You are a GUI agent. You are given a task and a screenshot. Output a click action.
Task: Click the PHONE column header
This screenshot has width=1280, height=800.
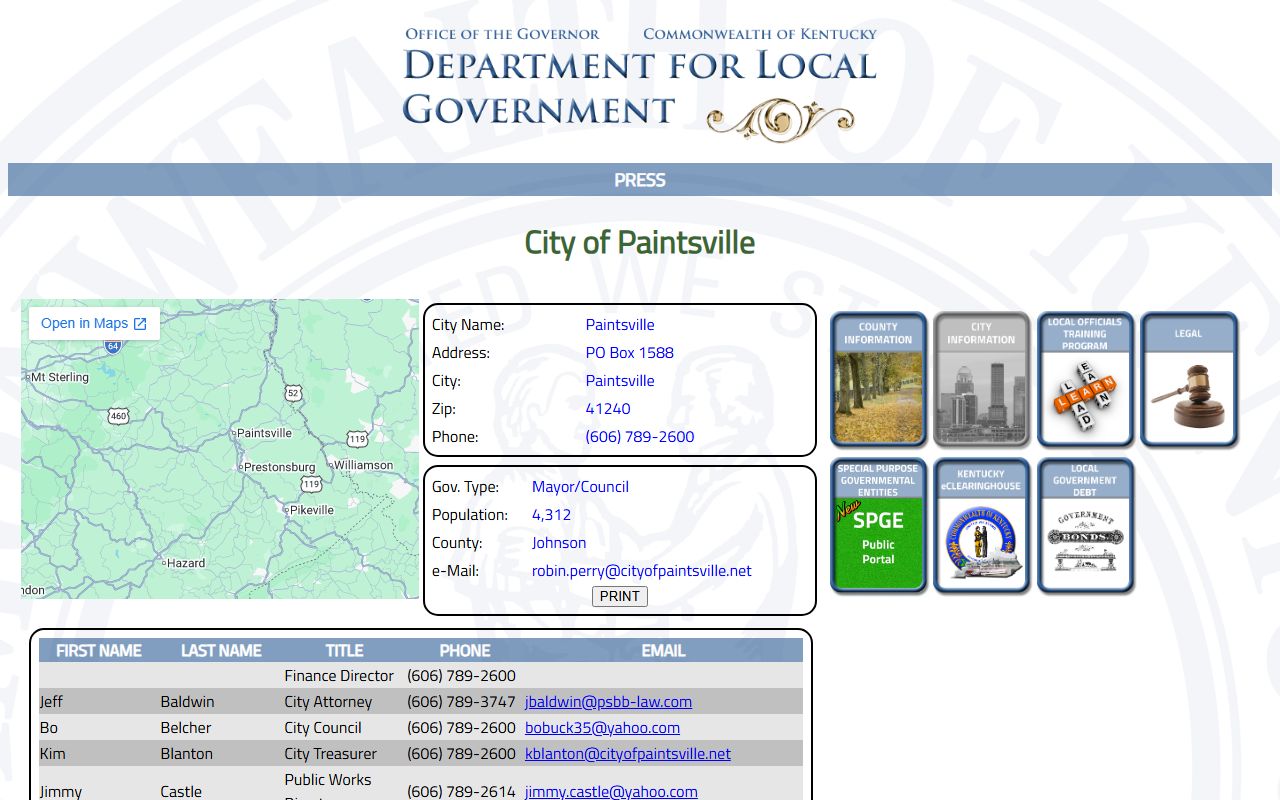[465, 650]
